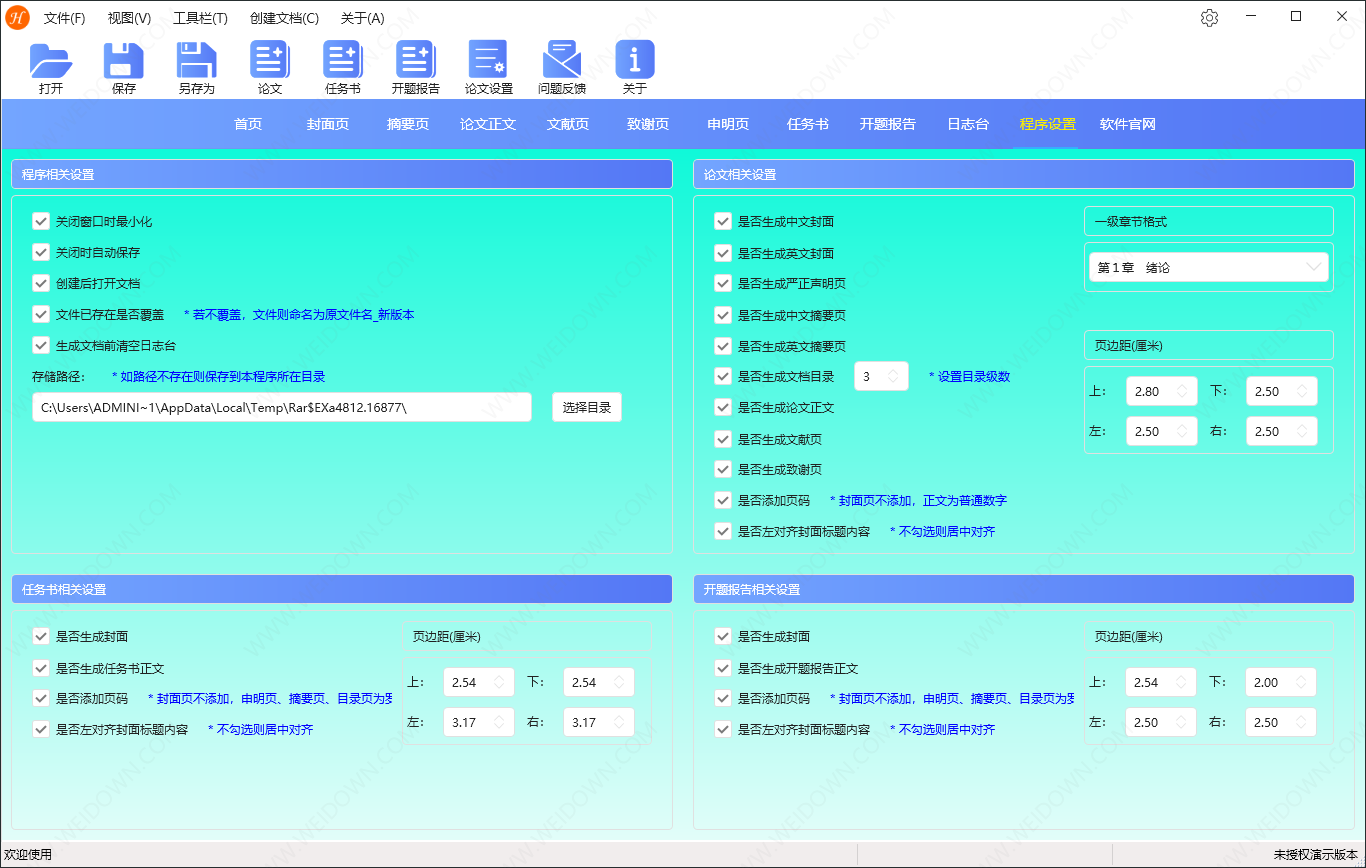Toggle 生成文档前清空日志台 checkbox
Image resolution: width=1366 pixels, height=868 pixels.
(41, 345)
